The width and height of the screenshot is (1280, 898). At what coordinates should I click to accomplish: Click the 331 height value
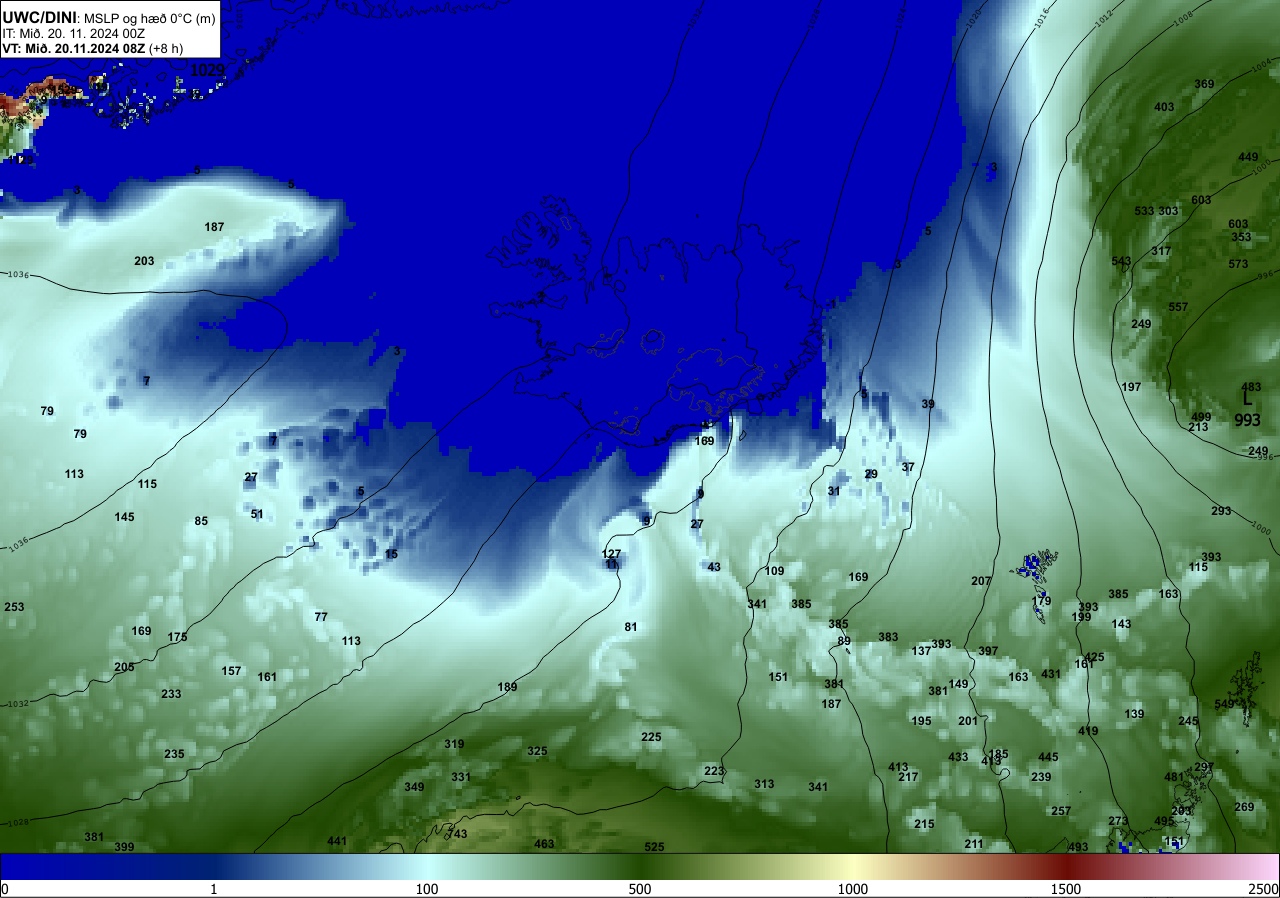pos(461,777)
